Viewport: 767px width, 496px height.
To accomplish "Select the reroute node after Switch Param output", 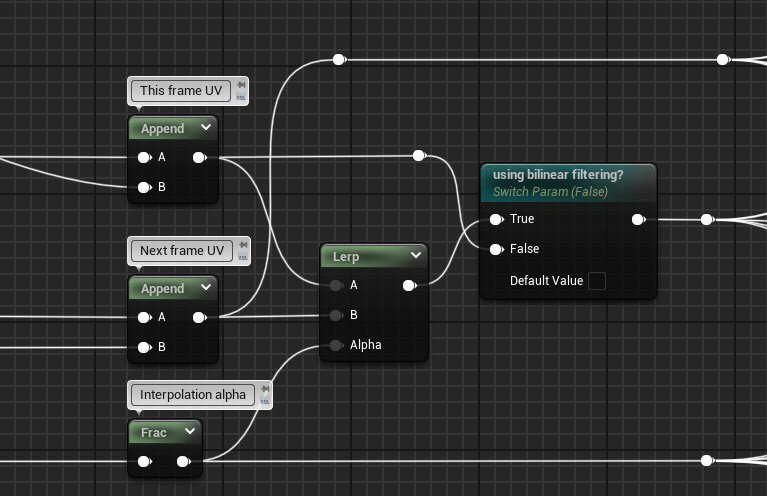I will (x=706, y=220).
